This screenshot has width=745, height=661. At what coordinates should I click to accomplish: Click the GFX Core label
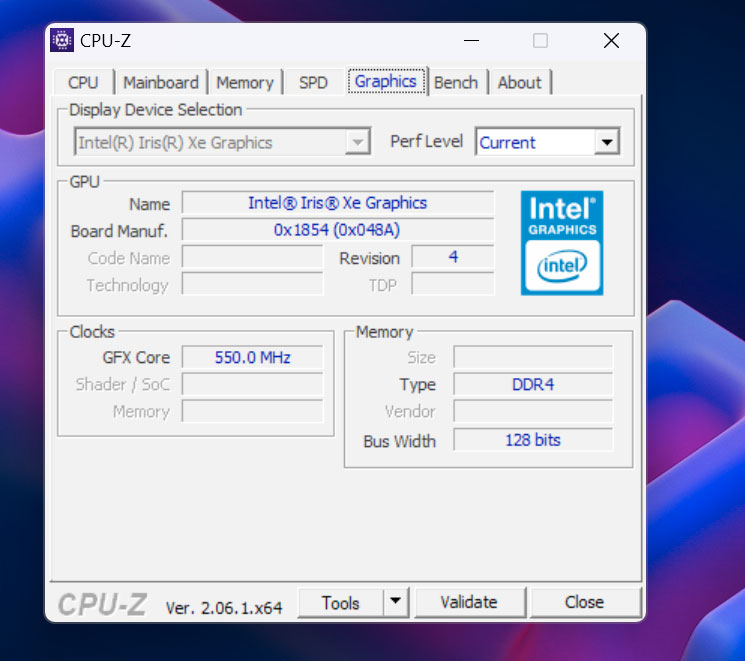click(136, 357)
